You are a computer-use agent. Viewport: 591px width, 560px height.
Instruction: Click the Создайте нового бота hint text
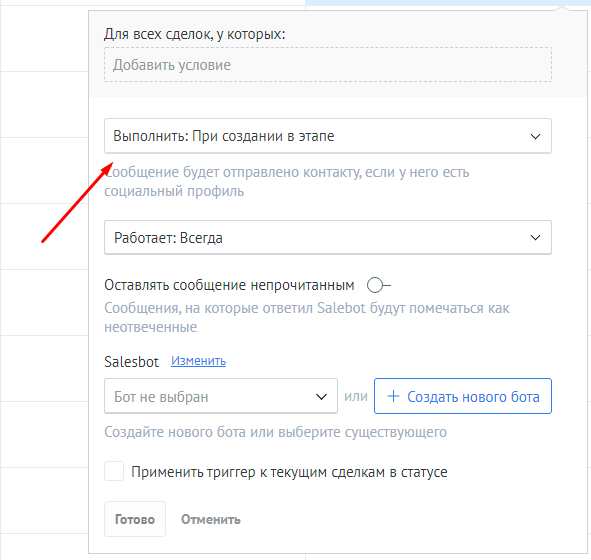click(x=275, y=432)
